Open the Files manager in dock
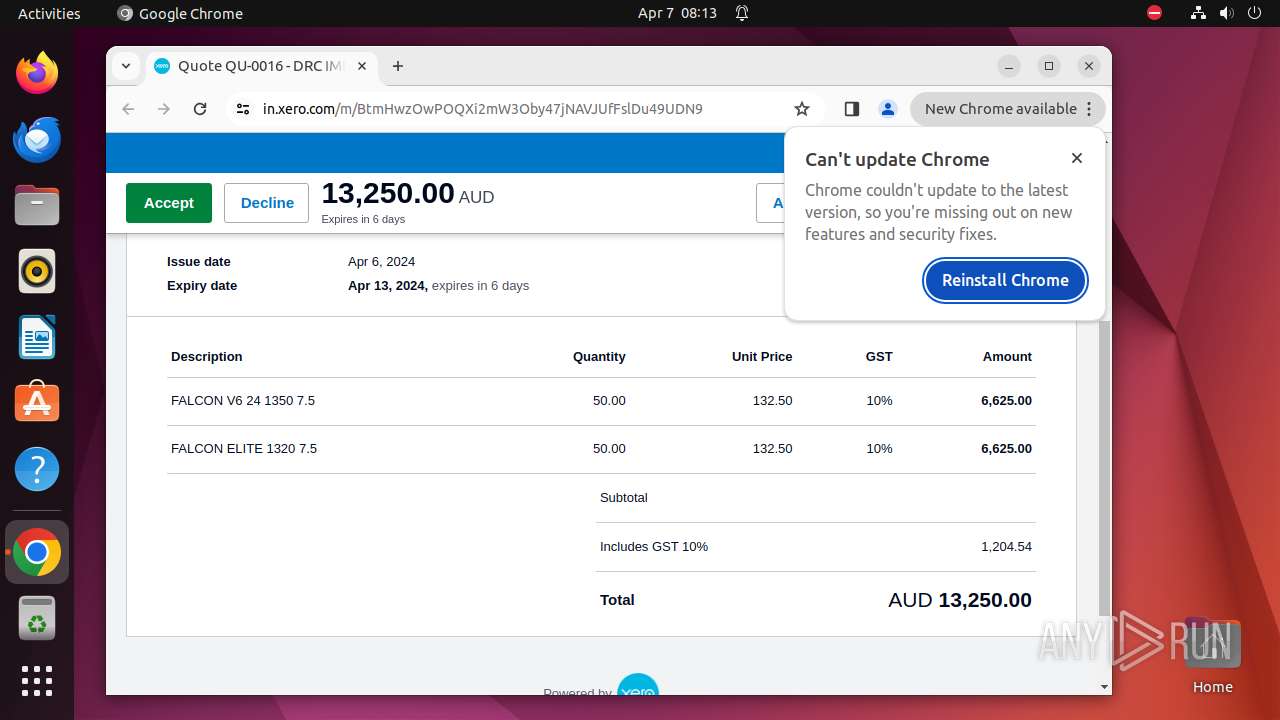Viewport: 1280px width, 720px height. 37,205
